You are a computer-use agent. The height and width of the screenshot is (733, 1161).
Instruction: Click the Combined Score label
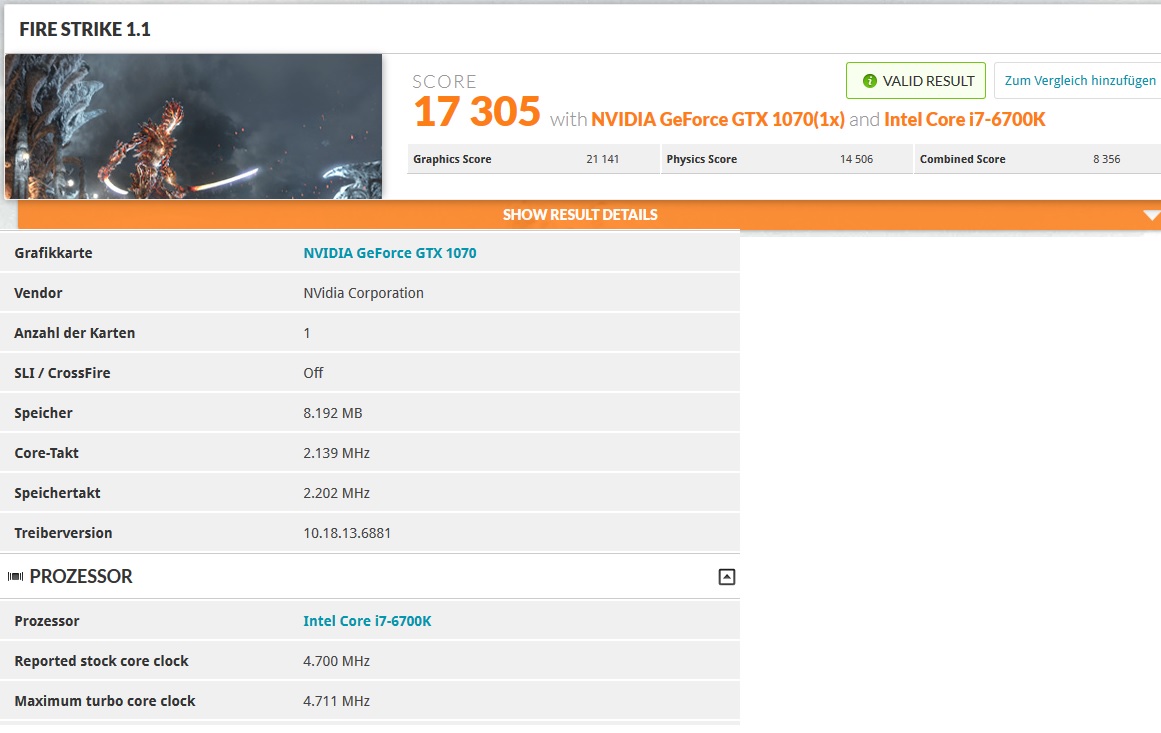[x=963, y=159]
